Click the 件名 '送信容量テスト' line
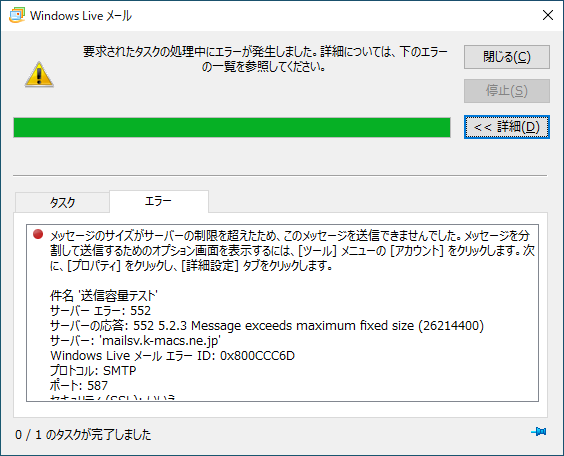Image resolution: width=564 pixels, height=456 pixels. pos(104,296)
